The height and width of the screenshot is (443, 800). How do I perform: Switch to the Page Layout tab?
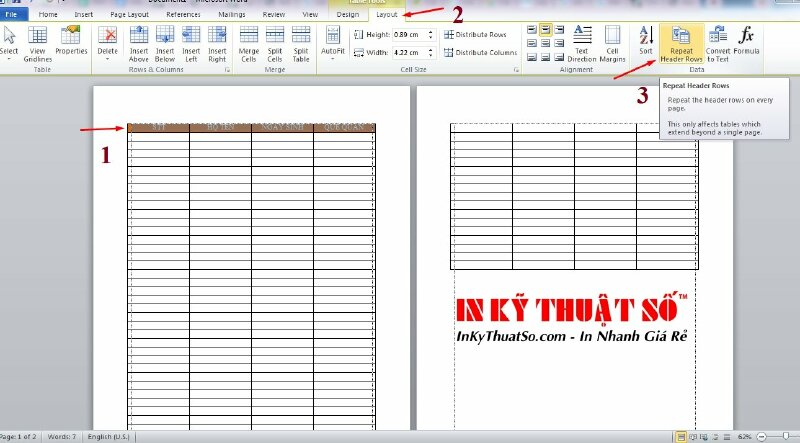130,14
